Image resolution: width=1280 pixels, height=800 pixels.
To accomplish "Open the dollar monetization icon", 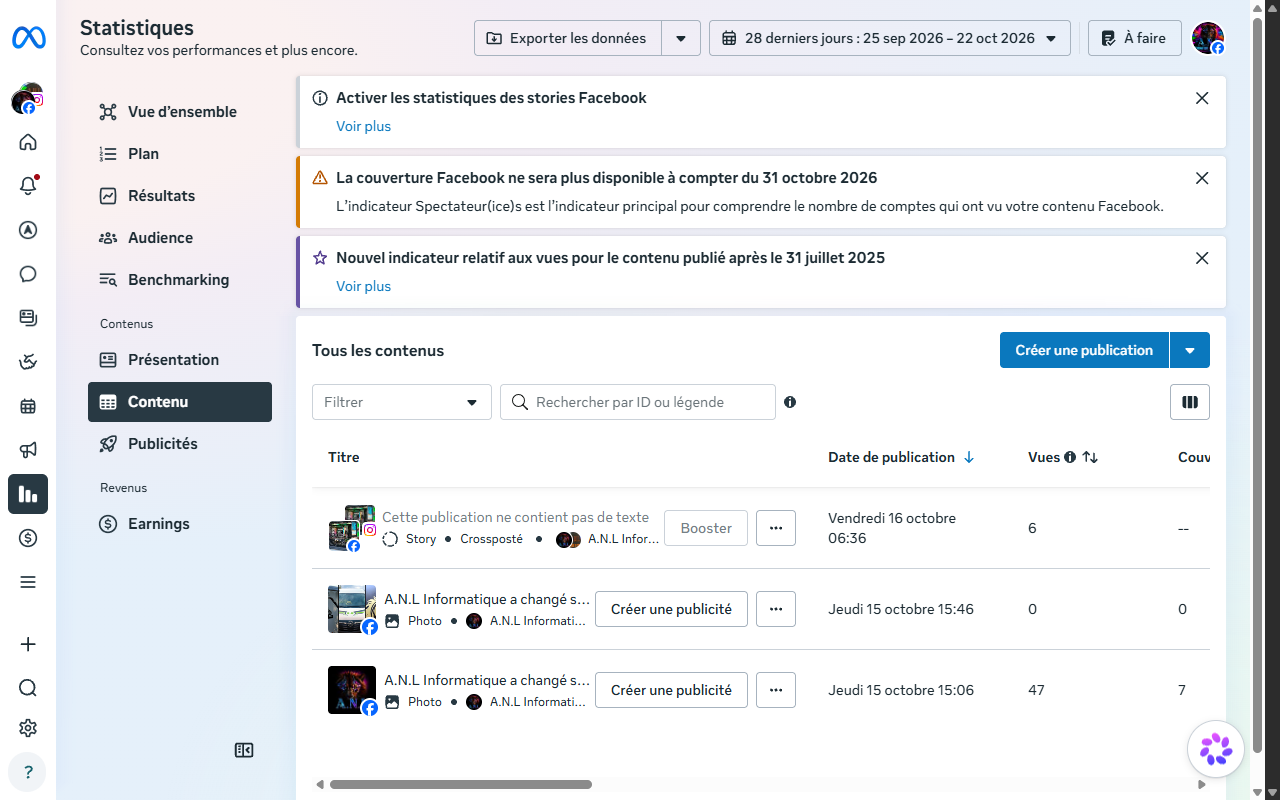I will click(x=28, y=538).
